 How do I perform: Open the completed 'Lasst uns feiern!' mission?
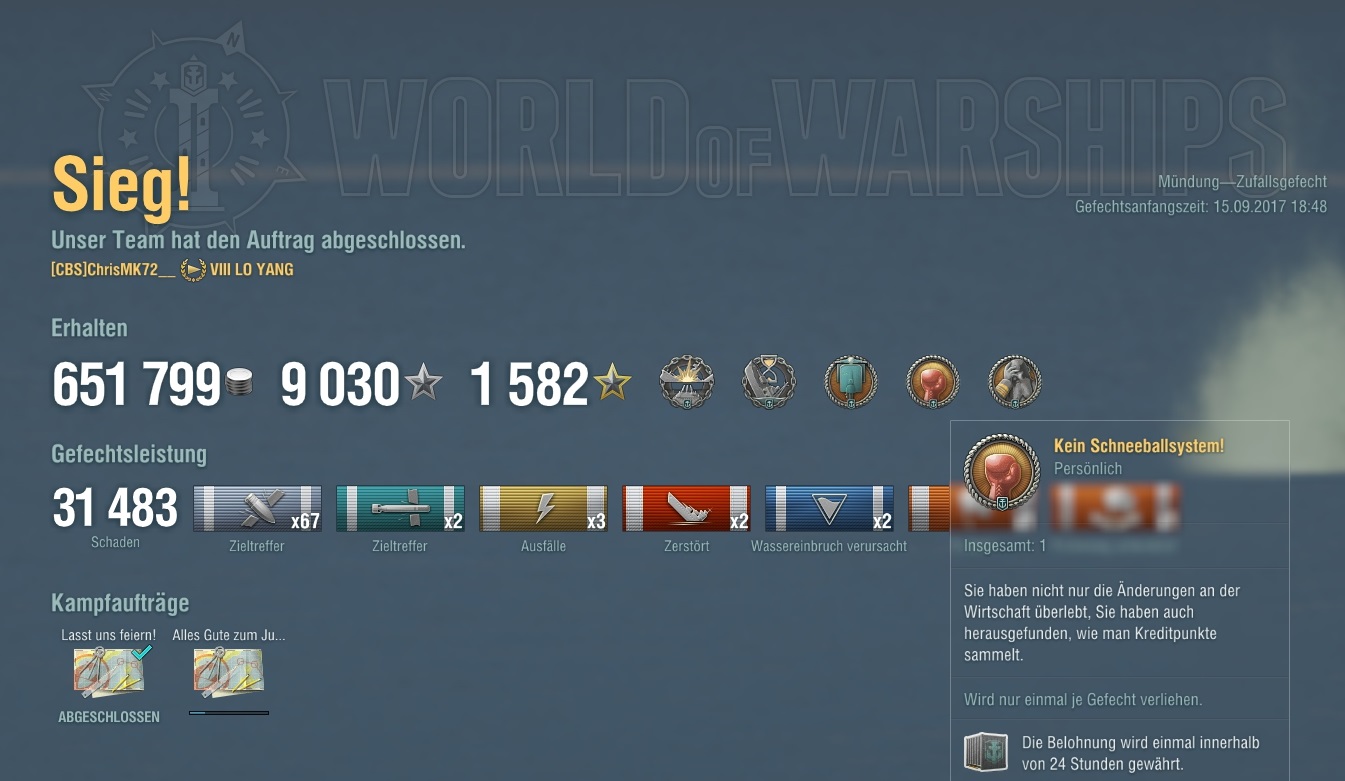[x=109, y=670]
